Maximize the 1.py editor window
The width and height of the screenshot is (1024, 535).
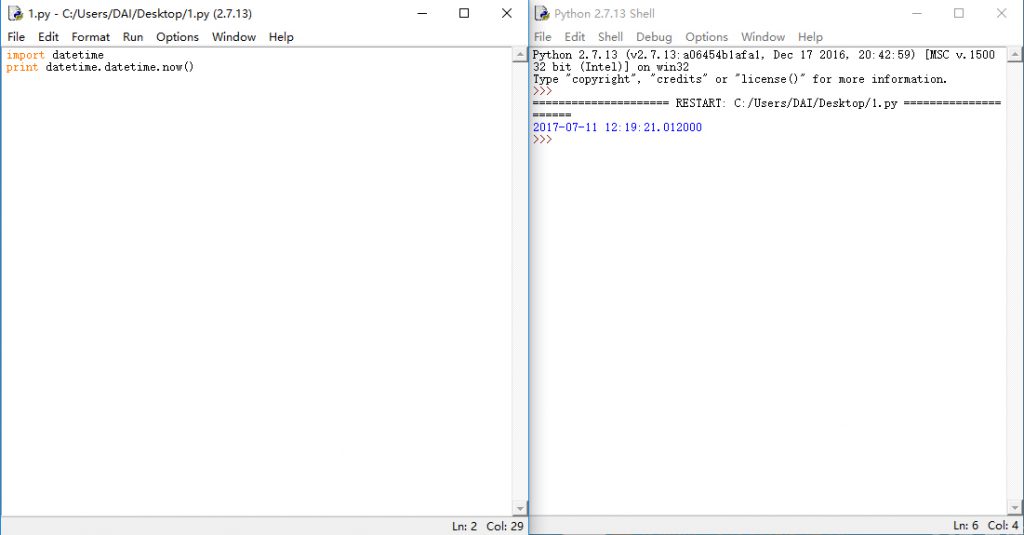pyautogui.click(x=464, y=13)
